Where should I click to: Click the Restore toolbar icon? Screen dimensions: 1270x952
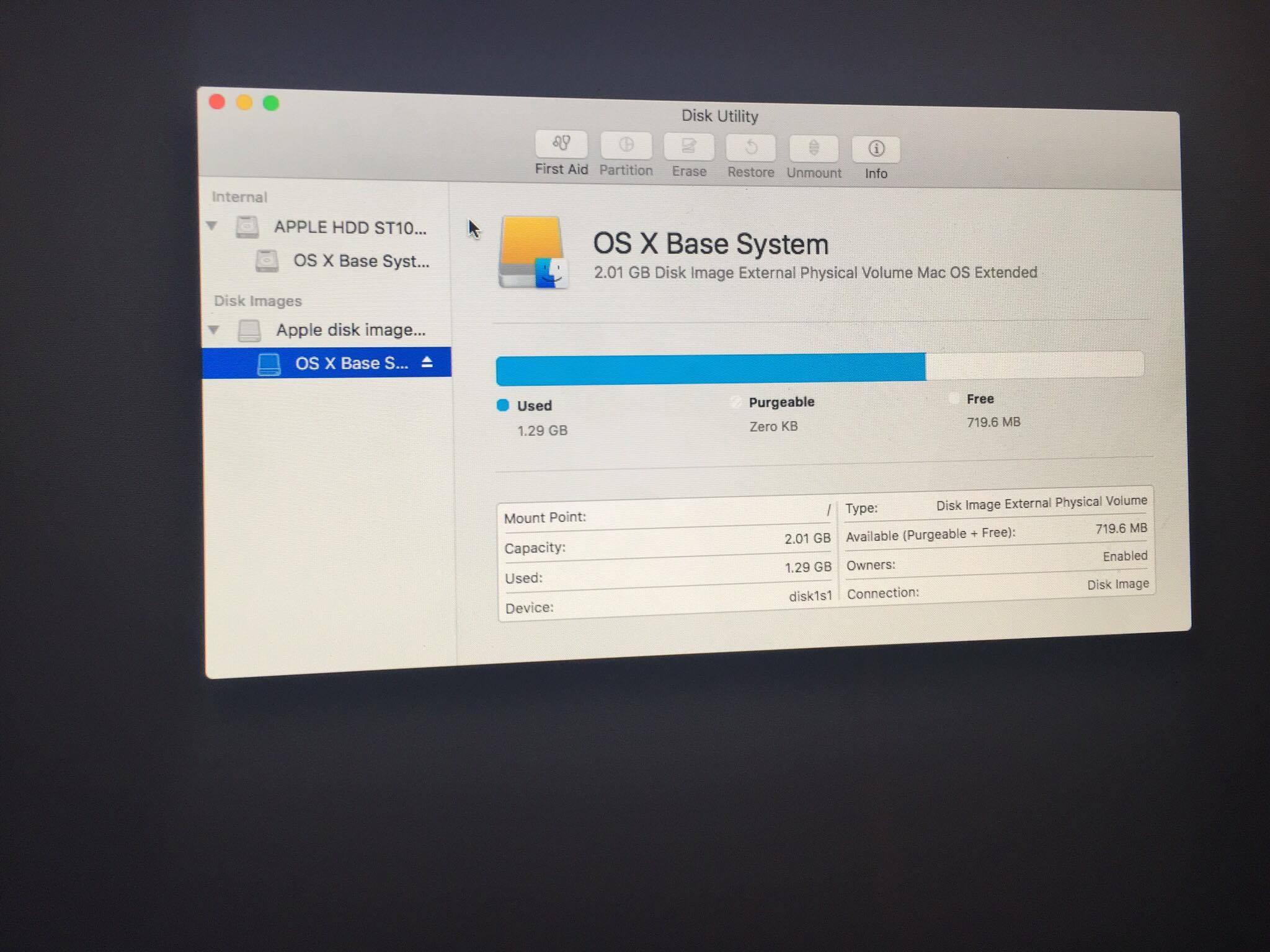(x=751, y=148)
